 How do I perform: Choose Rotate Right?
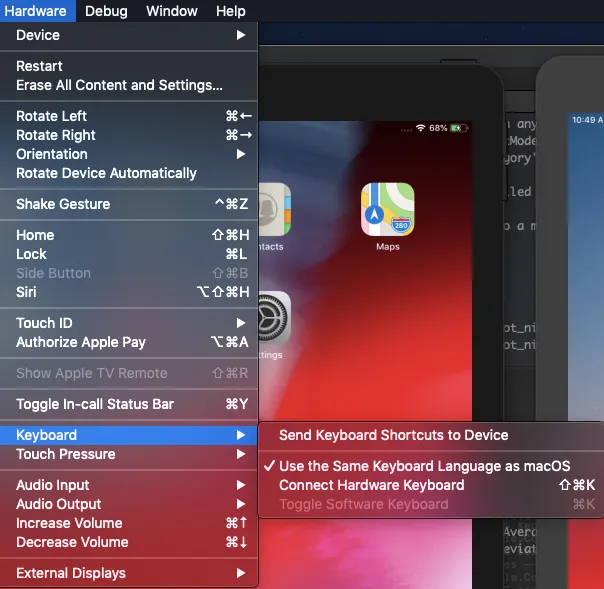pos(129,135)
